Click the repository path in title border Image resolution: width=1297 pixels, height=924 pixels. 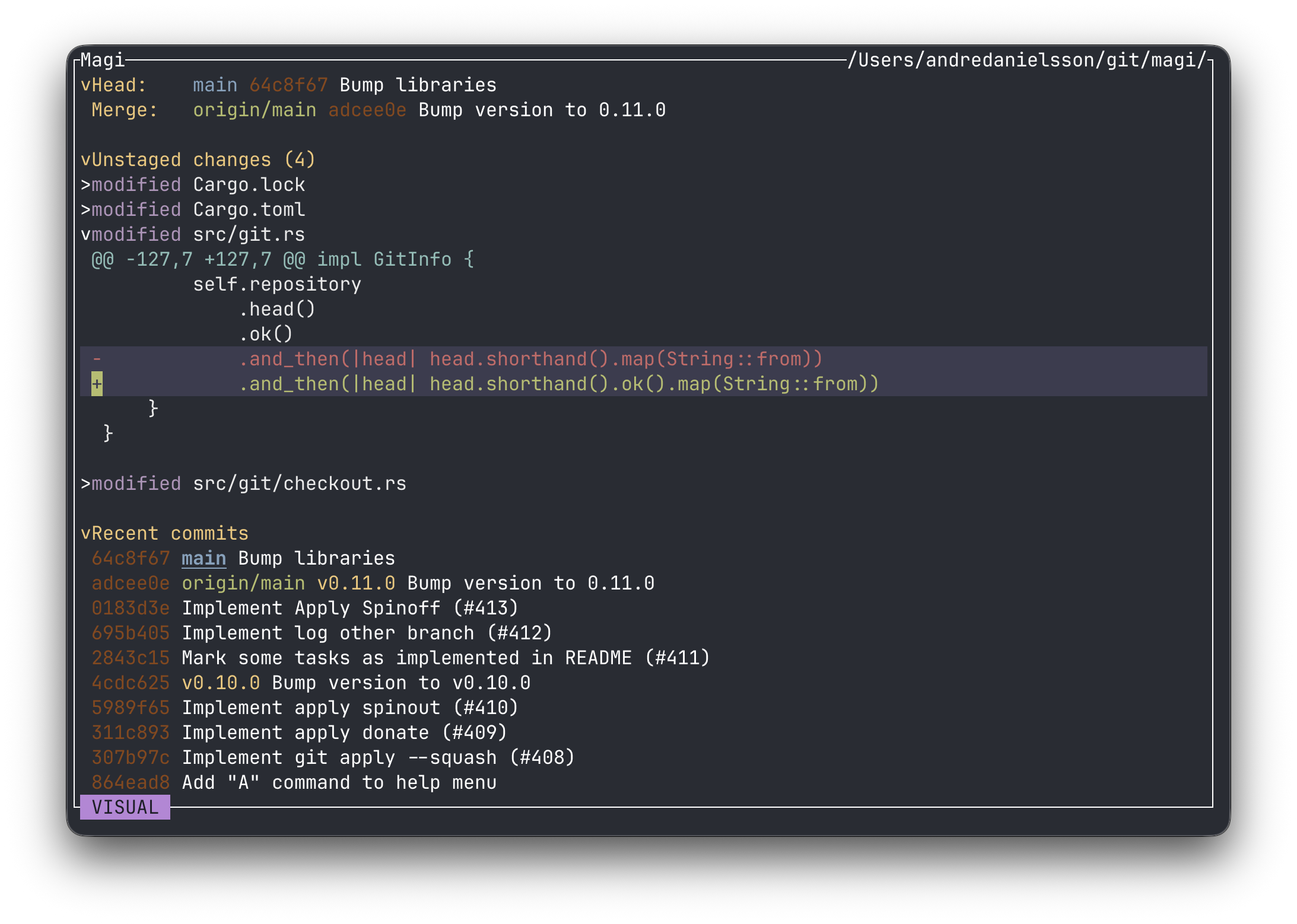pos(1027,60)
